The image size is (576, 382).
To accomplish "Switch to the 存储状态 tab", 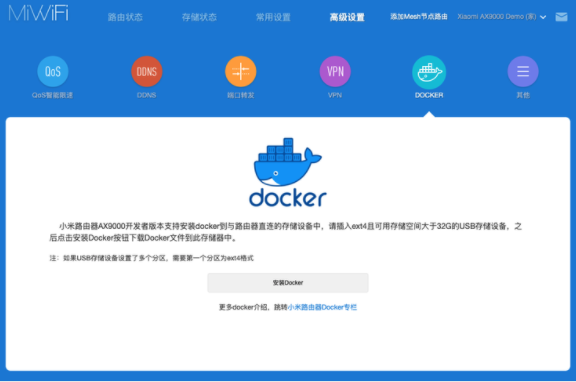I will [x=199, y=17].
